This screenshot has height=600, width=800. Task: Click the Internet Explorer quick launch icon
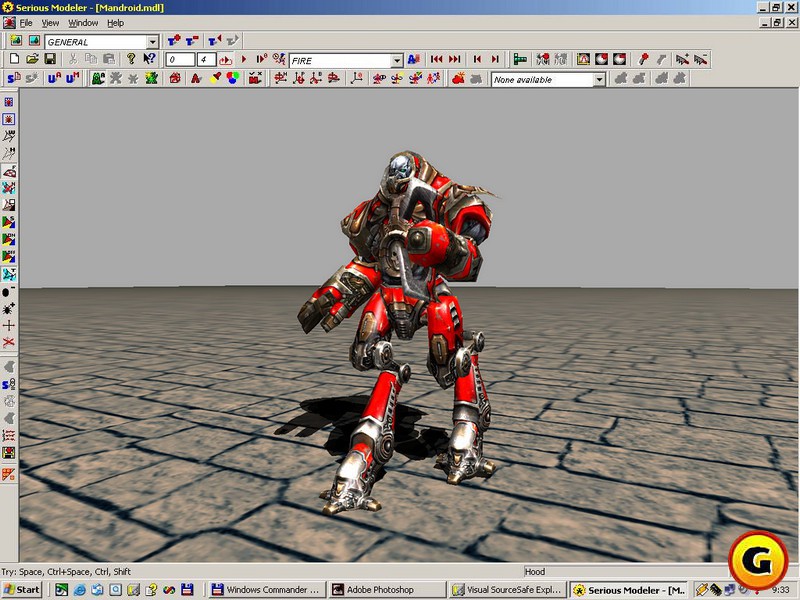point(79,590)
